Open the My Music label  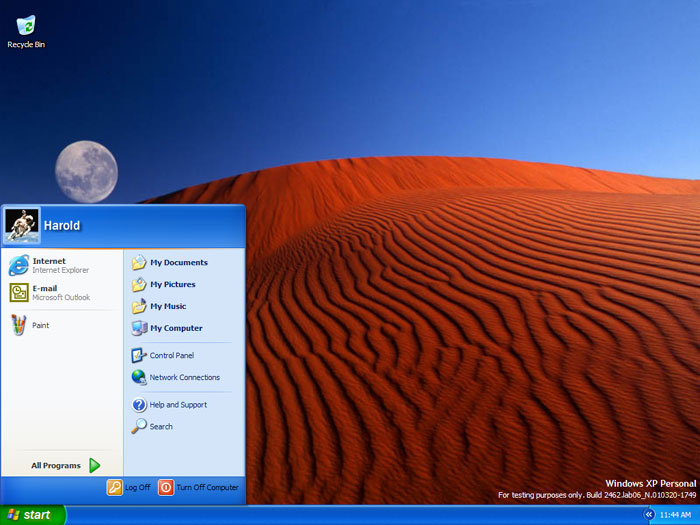point(168,306)
